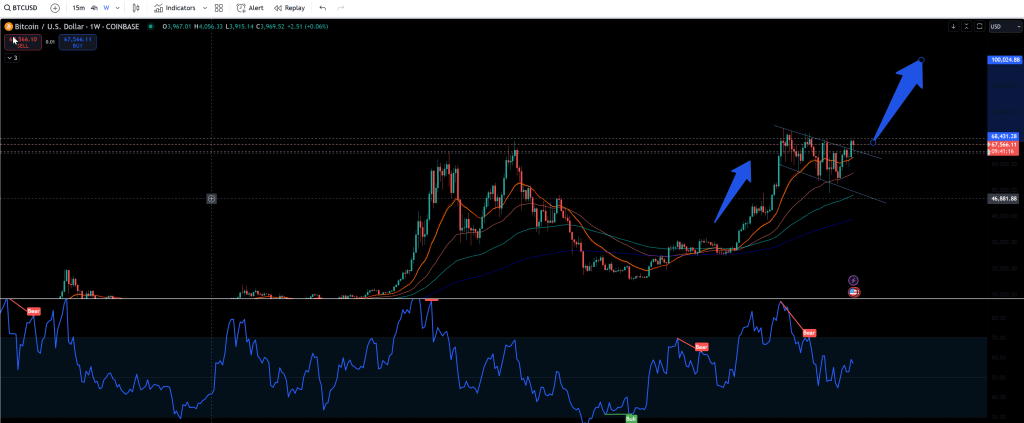This screenshot has height=423, width=1024.
Task: Click the purple lightning event icon
Action: [853, 280]
